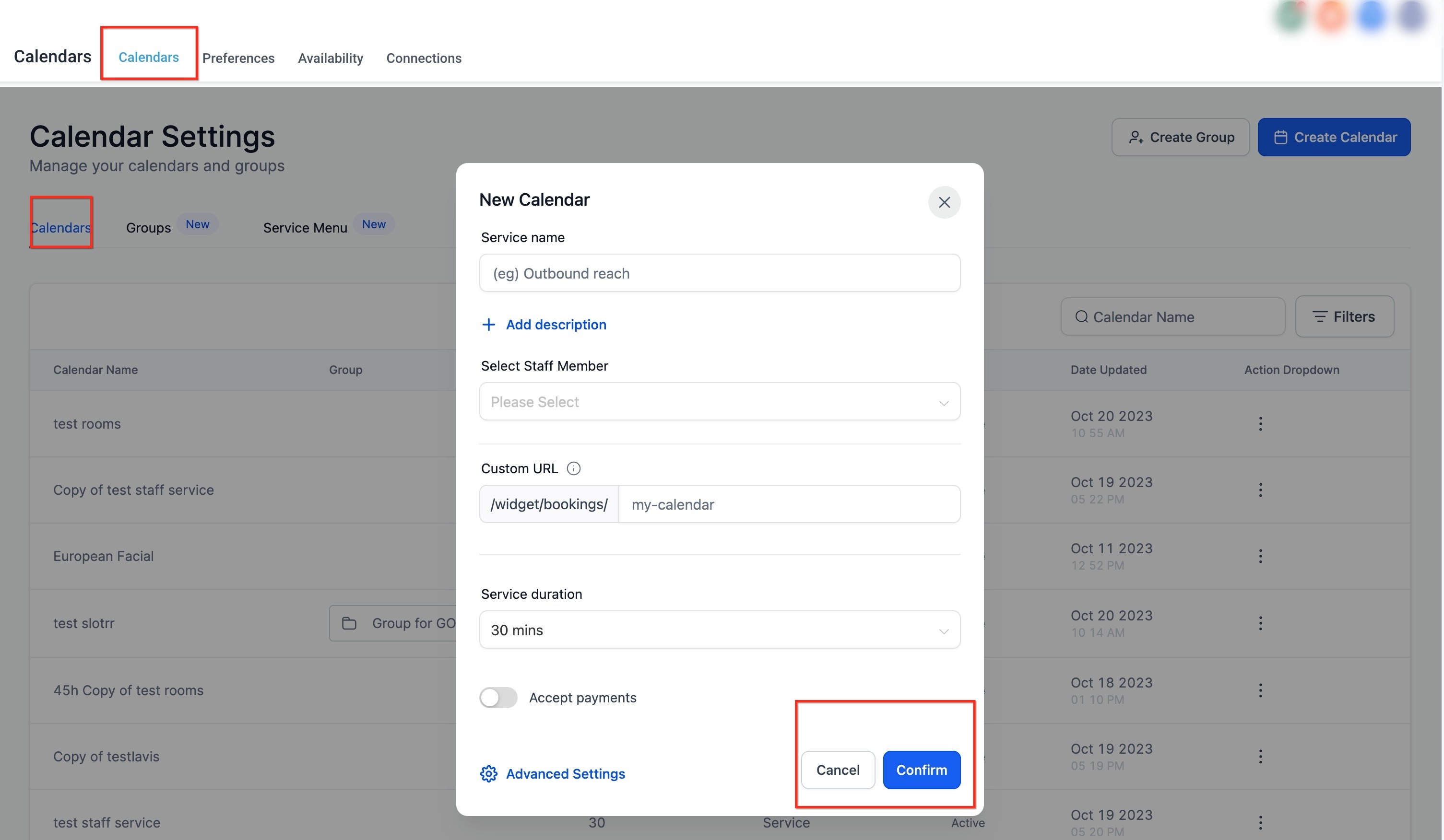Click the Service name input field
Viewport: 1444px width, 840px height.
click(x=719, y=273)
